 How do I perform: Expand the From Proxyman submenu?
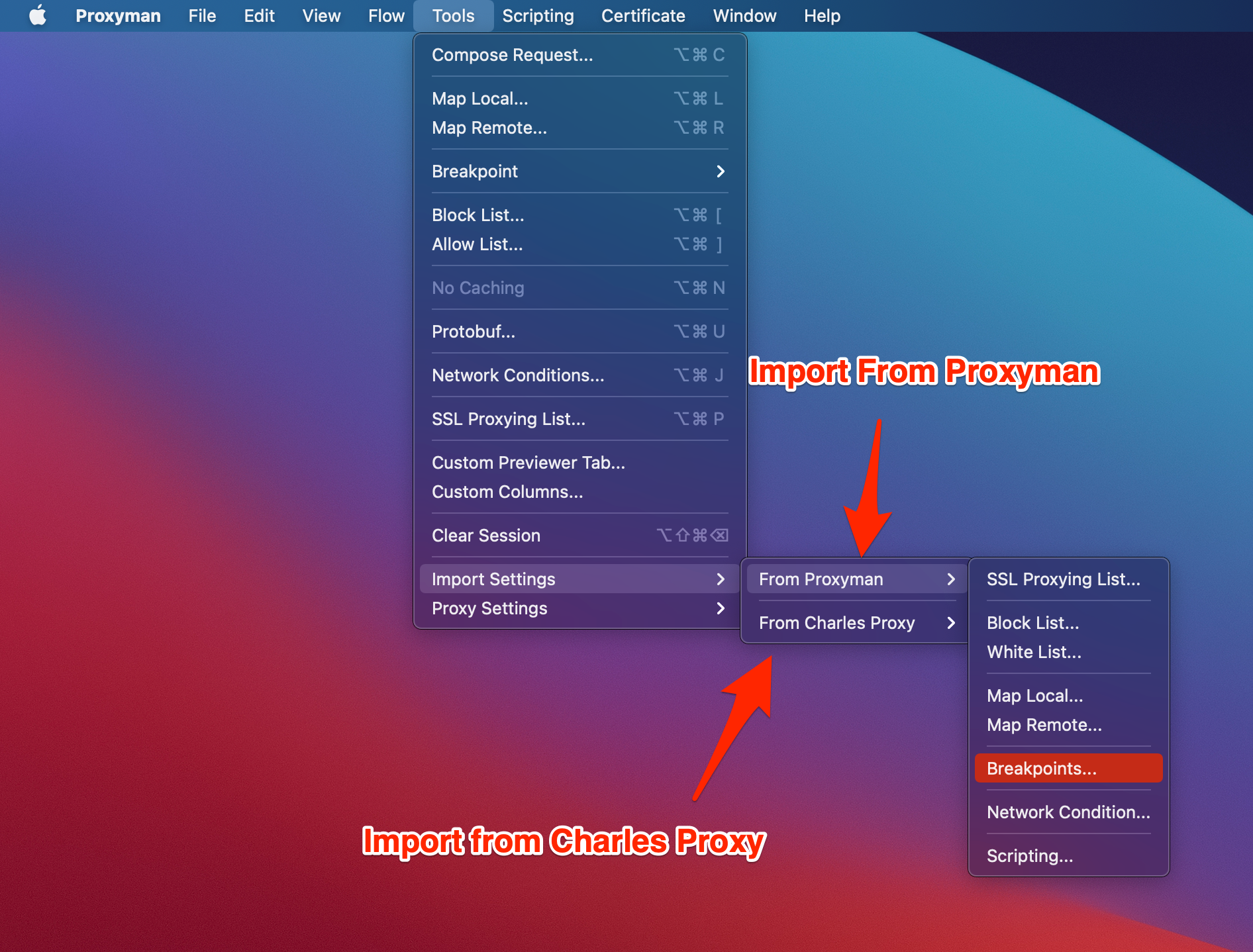[857, 579]
